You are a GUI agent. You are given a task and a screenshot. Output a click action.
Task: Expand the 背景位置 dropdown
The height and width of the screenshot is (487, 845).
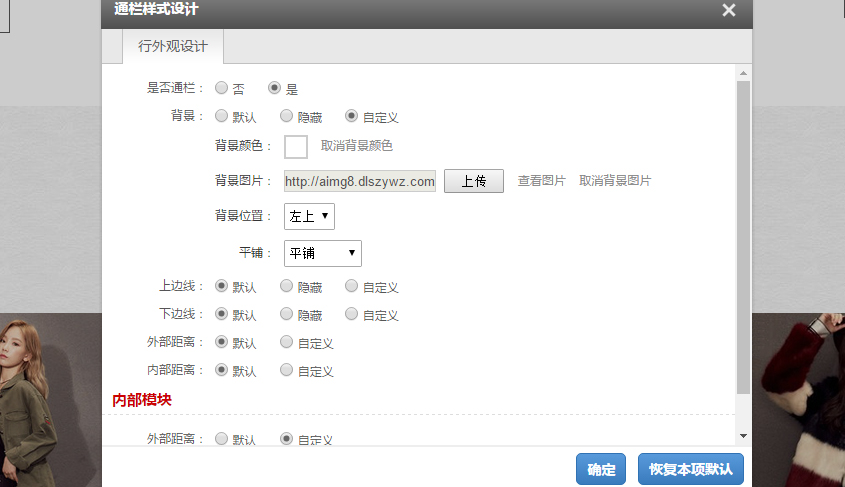point(309,216)
